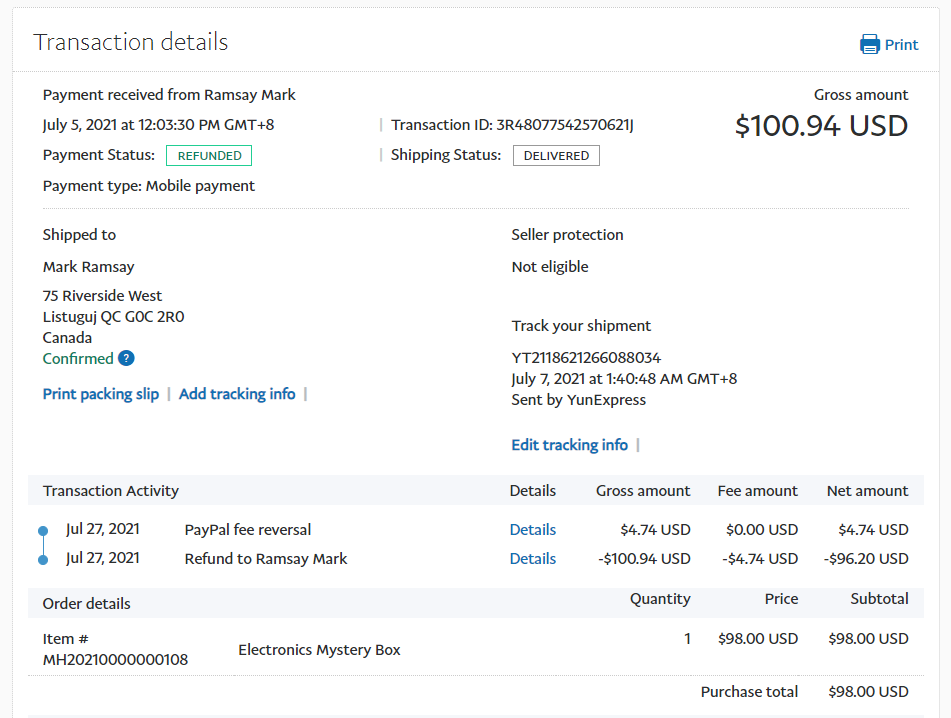Click the DELIVERED shipping status badge

point(556,156)
